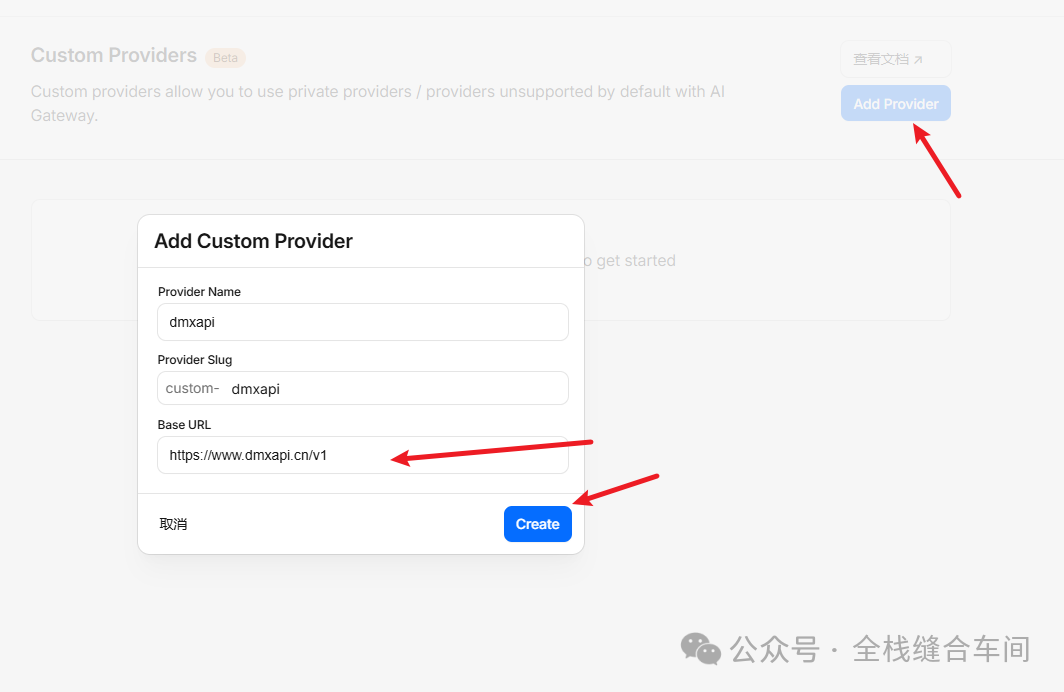Click the "get started" empty-state text
The image size is (1064, 692).
point(635,261)
